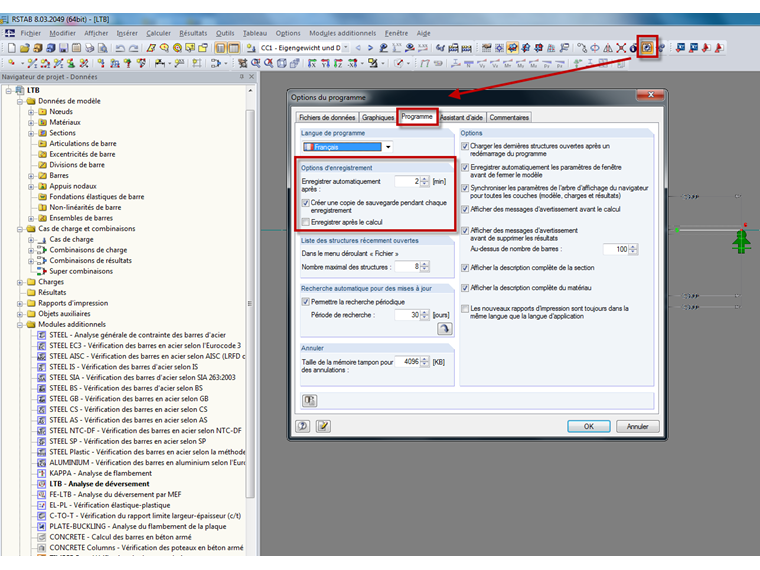
Task: Click the X-direction view icon
Action: 312,63
